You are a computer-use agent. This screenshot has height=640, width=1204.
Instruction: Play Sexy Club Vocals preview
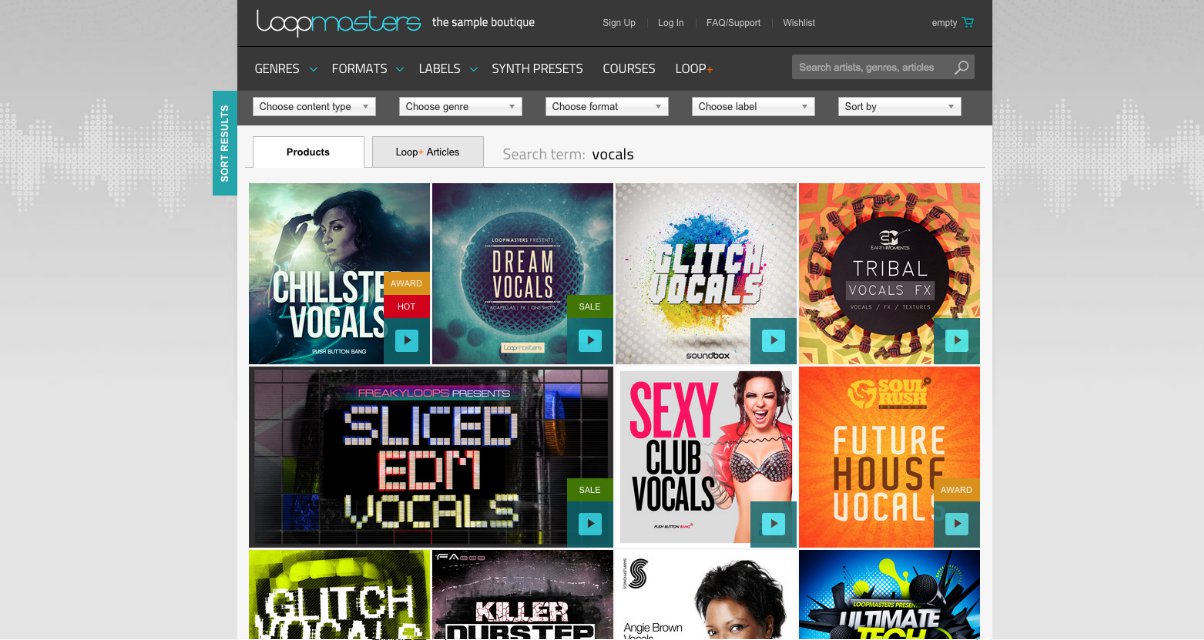click(773, 524)
